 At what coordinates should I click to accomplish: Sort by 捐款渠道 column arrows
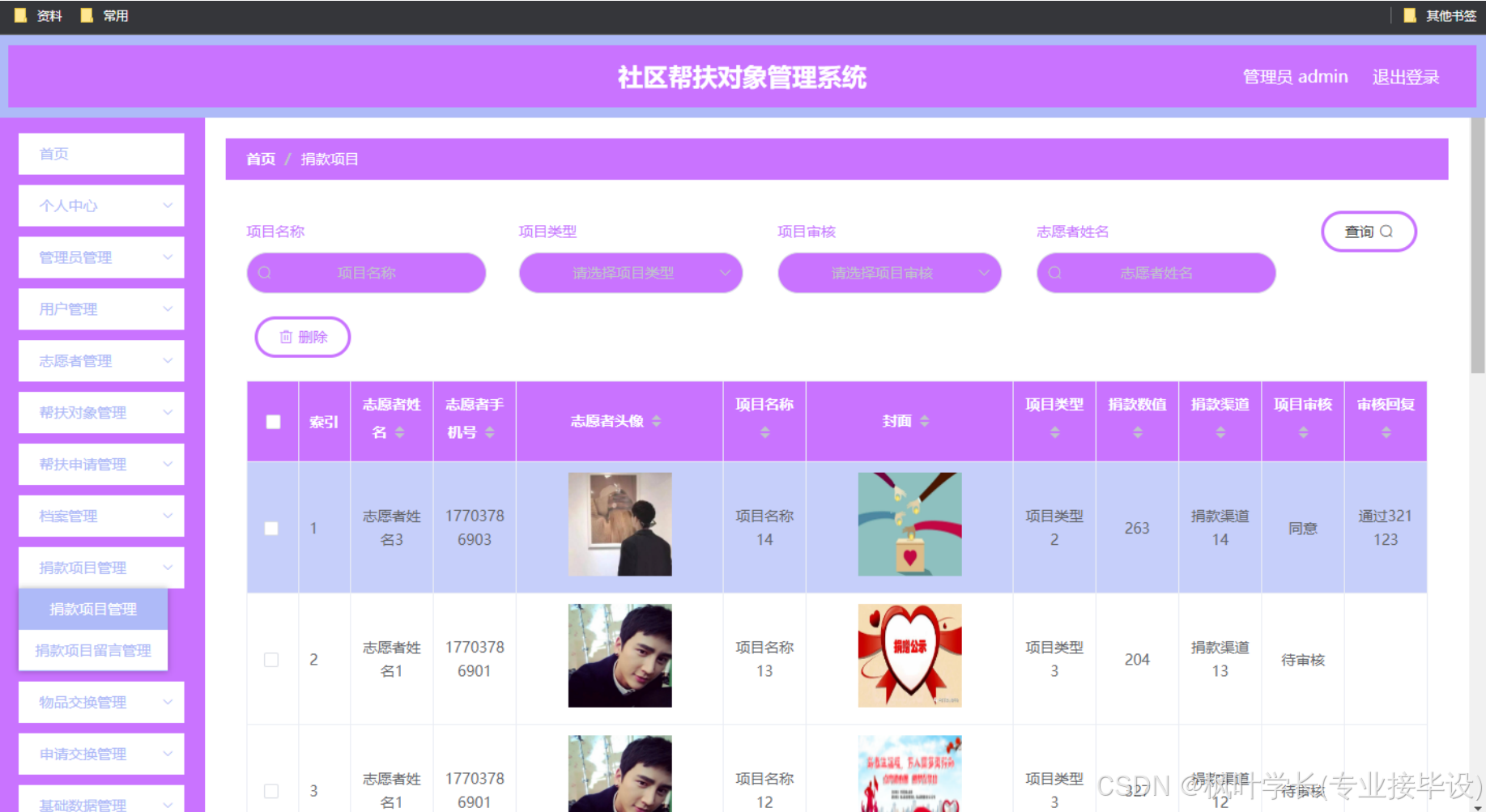(1220, 433)
